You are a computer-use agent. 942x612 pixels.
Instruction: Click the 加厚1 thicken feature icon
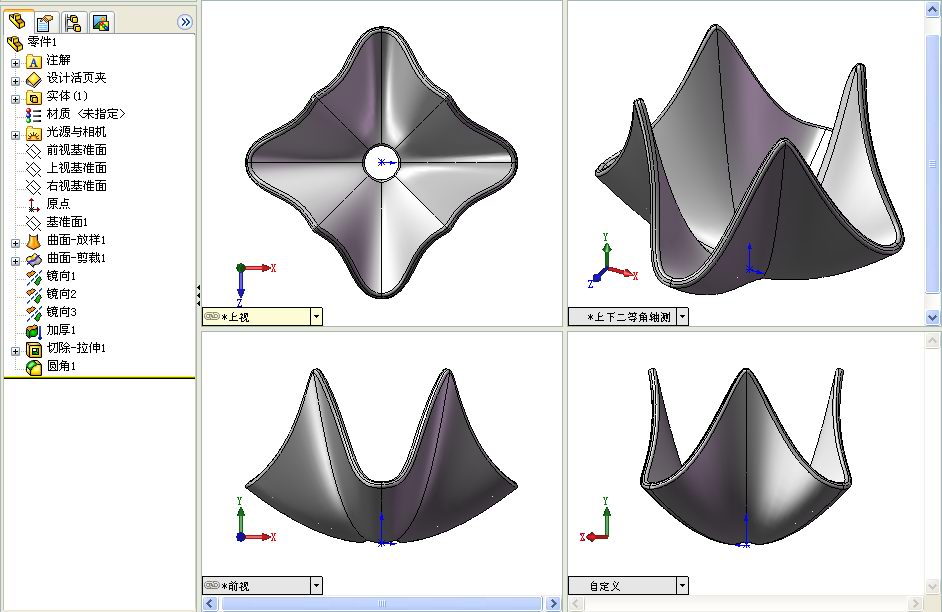pyautogui.click(x=34, y=331)
